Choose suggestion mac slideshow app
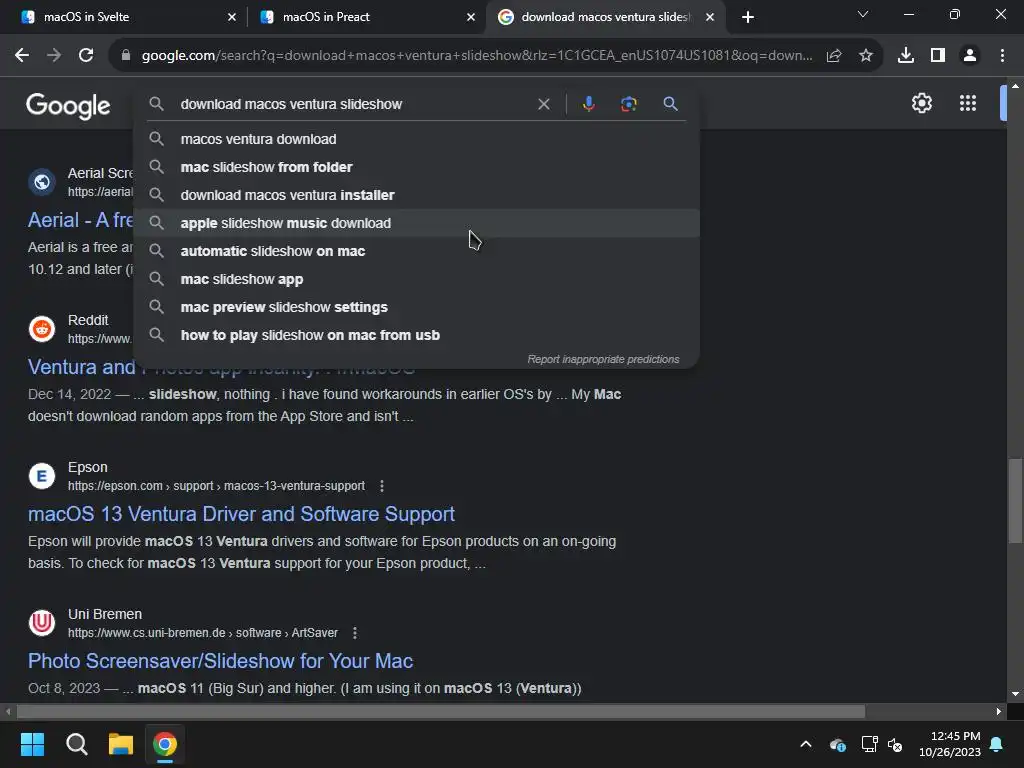Screen dimensions: 1024x768 (416, 280)
